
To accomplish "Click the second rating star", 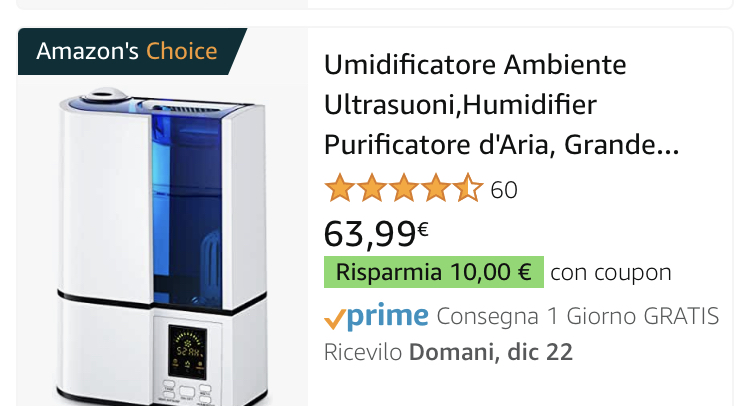I will tap(372, 188).
